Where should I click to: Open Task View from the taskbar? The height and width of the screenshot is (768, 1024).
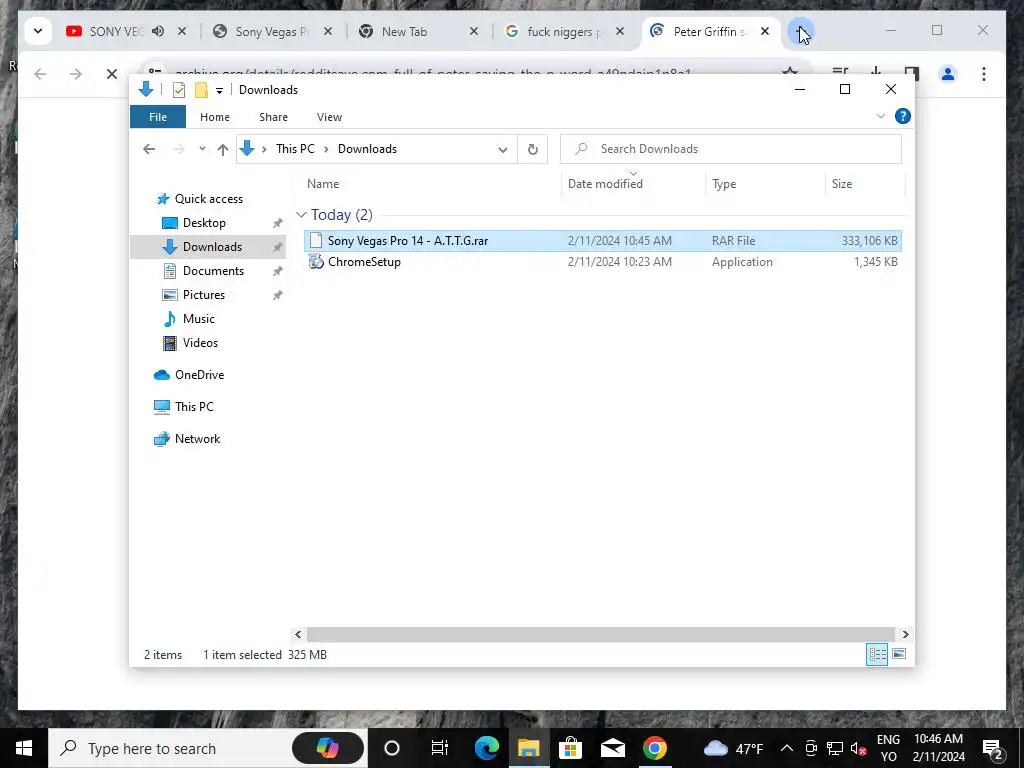(440, 748)
